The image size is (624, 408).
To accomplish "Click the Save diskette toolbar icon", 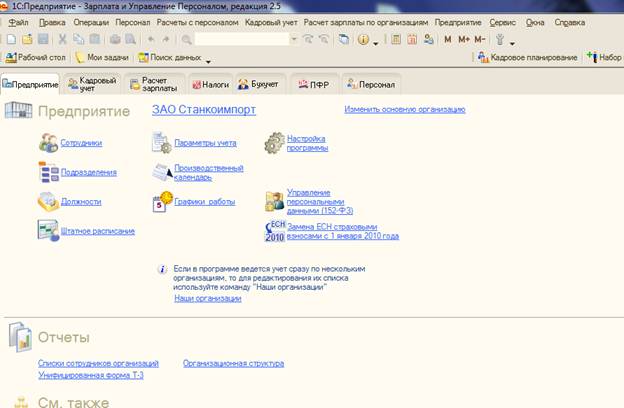I will (43, 39).
